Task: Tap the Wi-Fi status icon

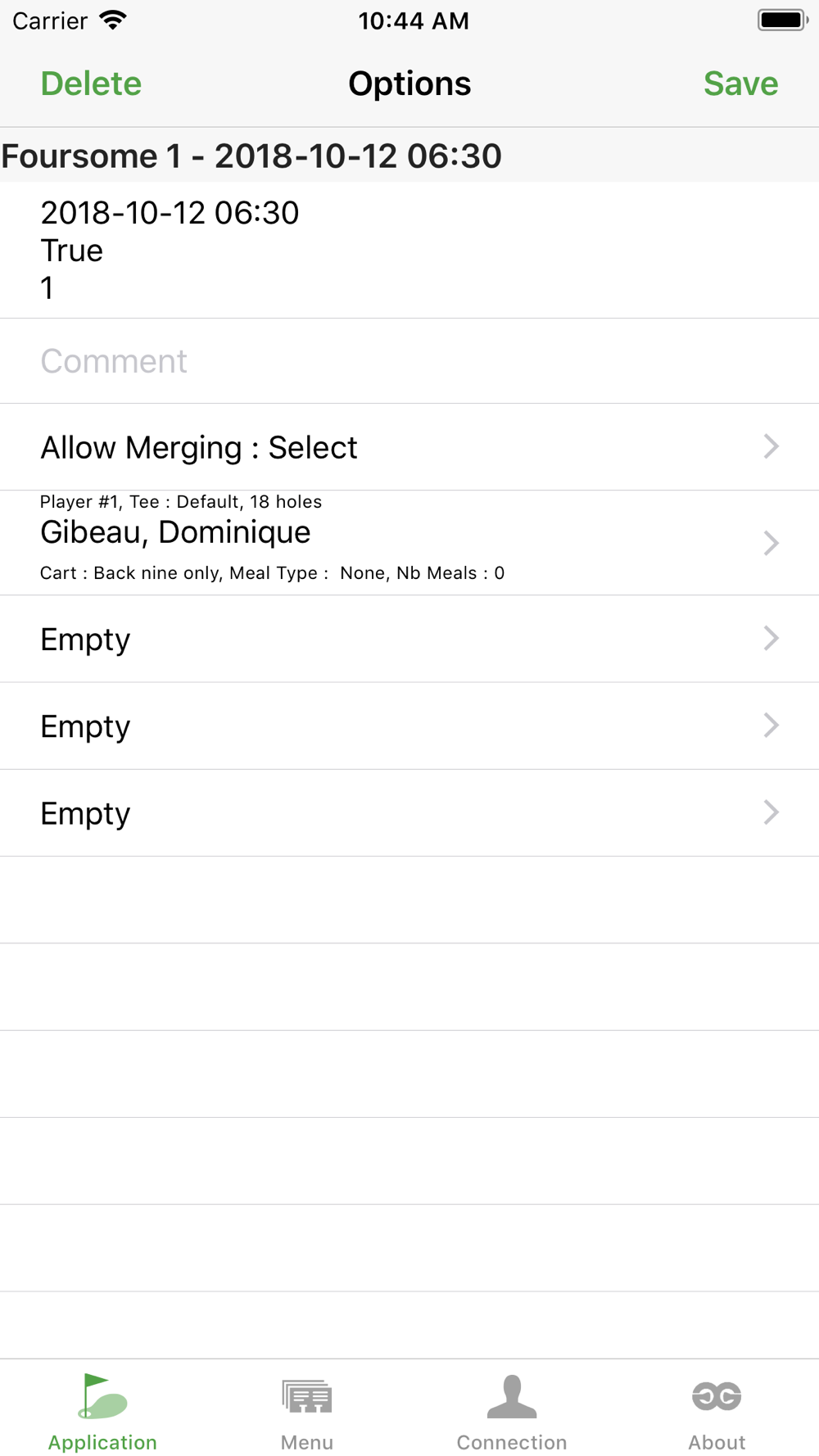Action: coord(113,20)
